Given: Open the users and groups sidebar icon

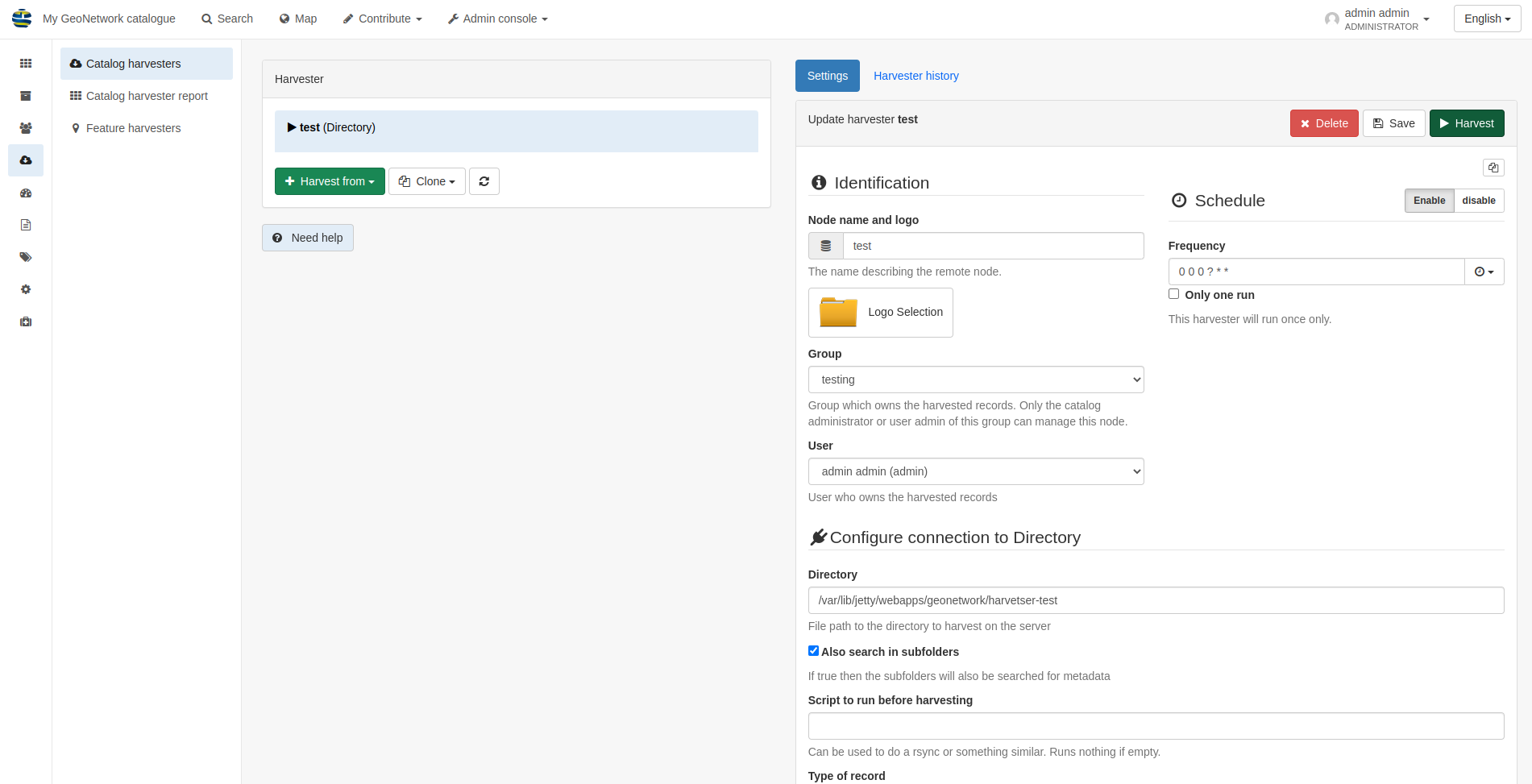Looking at the screenshot, I should 26,128.
